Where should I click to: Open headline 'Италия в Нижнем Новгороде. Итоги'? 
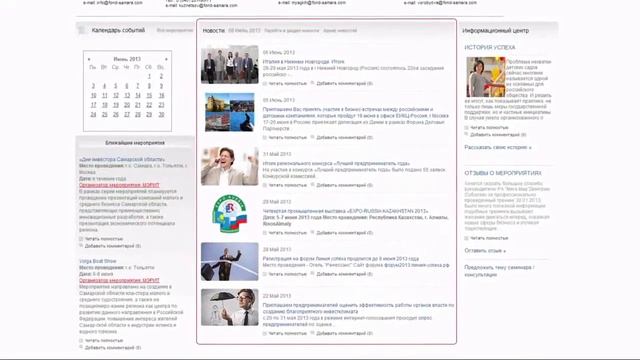[304, 62]
